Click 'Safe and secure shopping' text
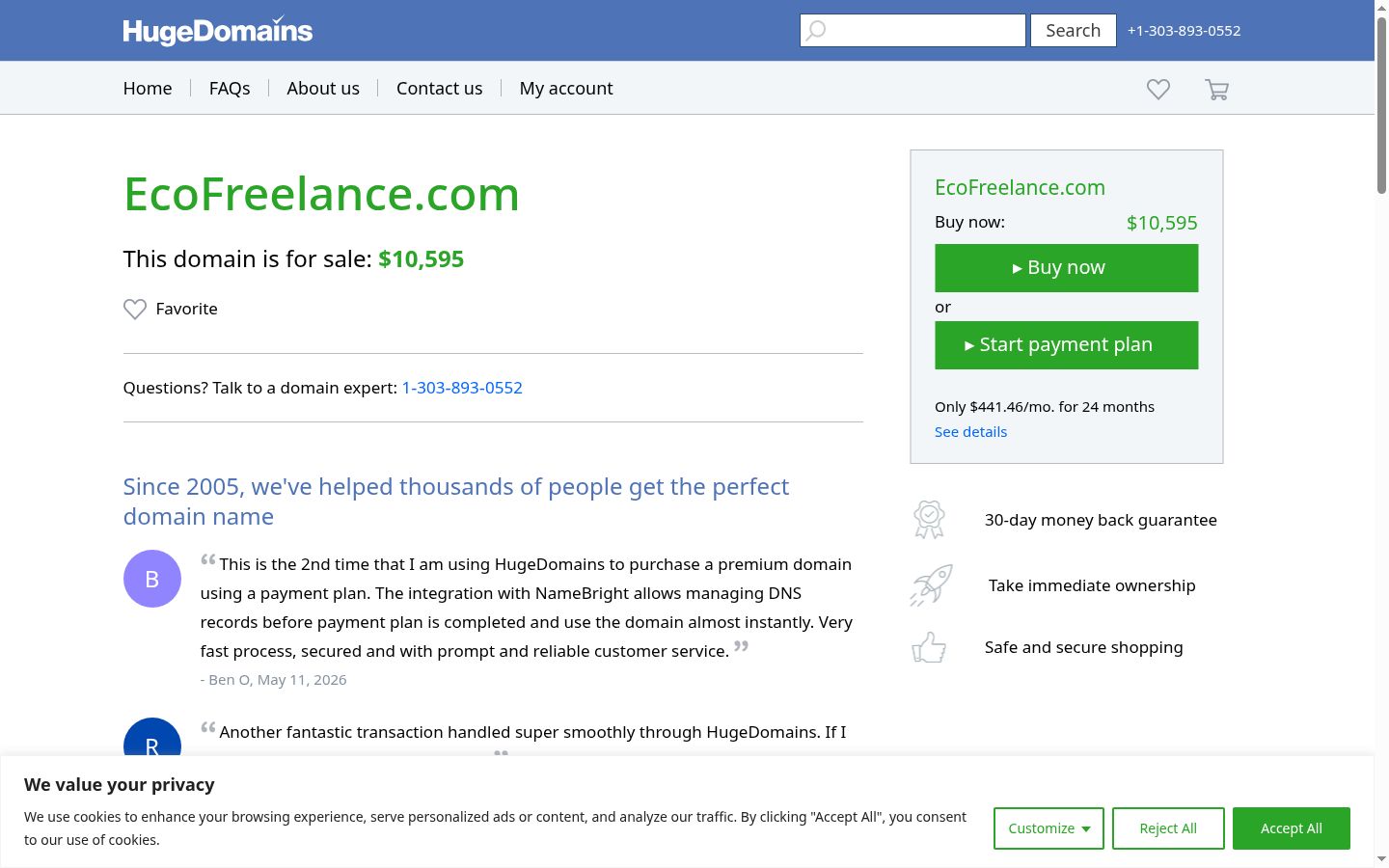 1083,647
